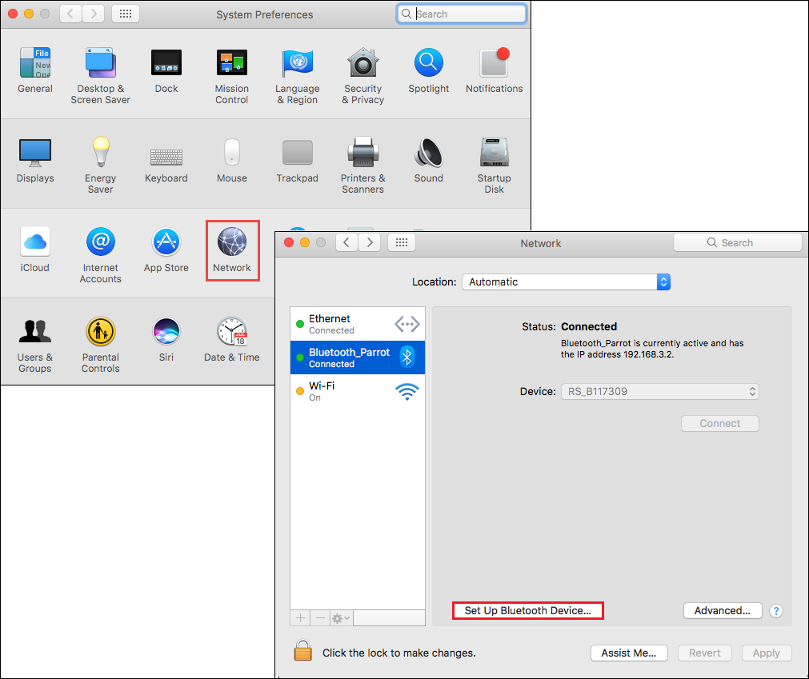
Task: Click Set Up Bluetooth Device button
Action: point(528,610)
